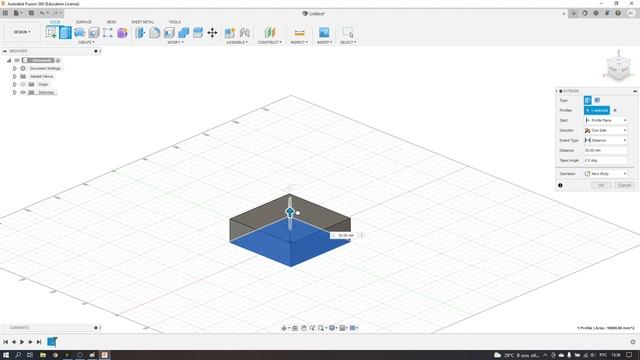Open the Create Form purple icon
The width and height of the screenshot is (640, 360).
click(x=122, y=32)
